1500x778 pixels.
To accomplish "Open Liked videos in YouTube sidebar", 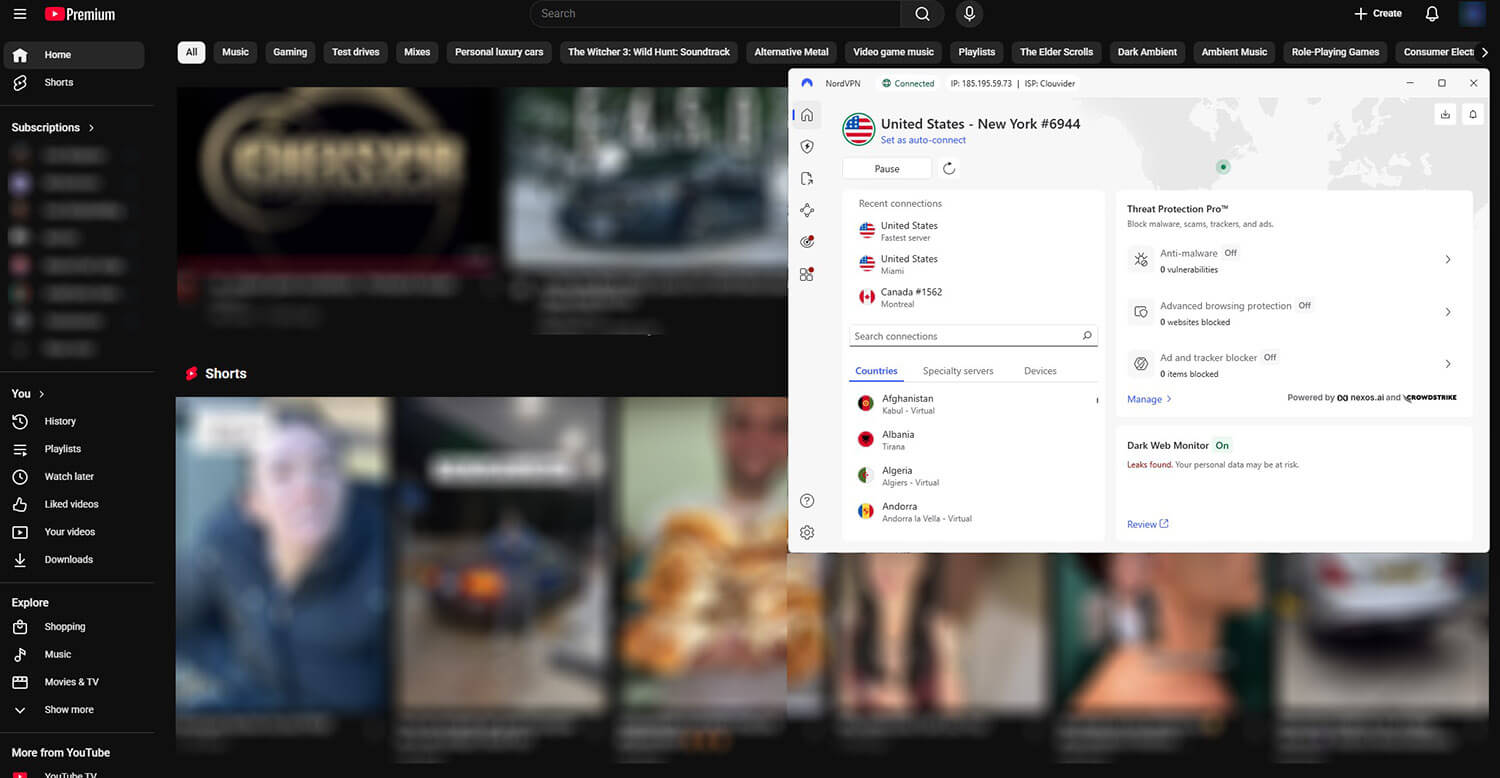I will 73,504.
